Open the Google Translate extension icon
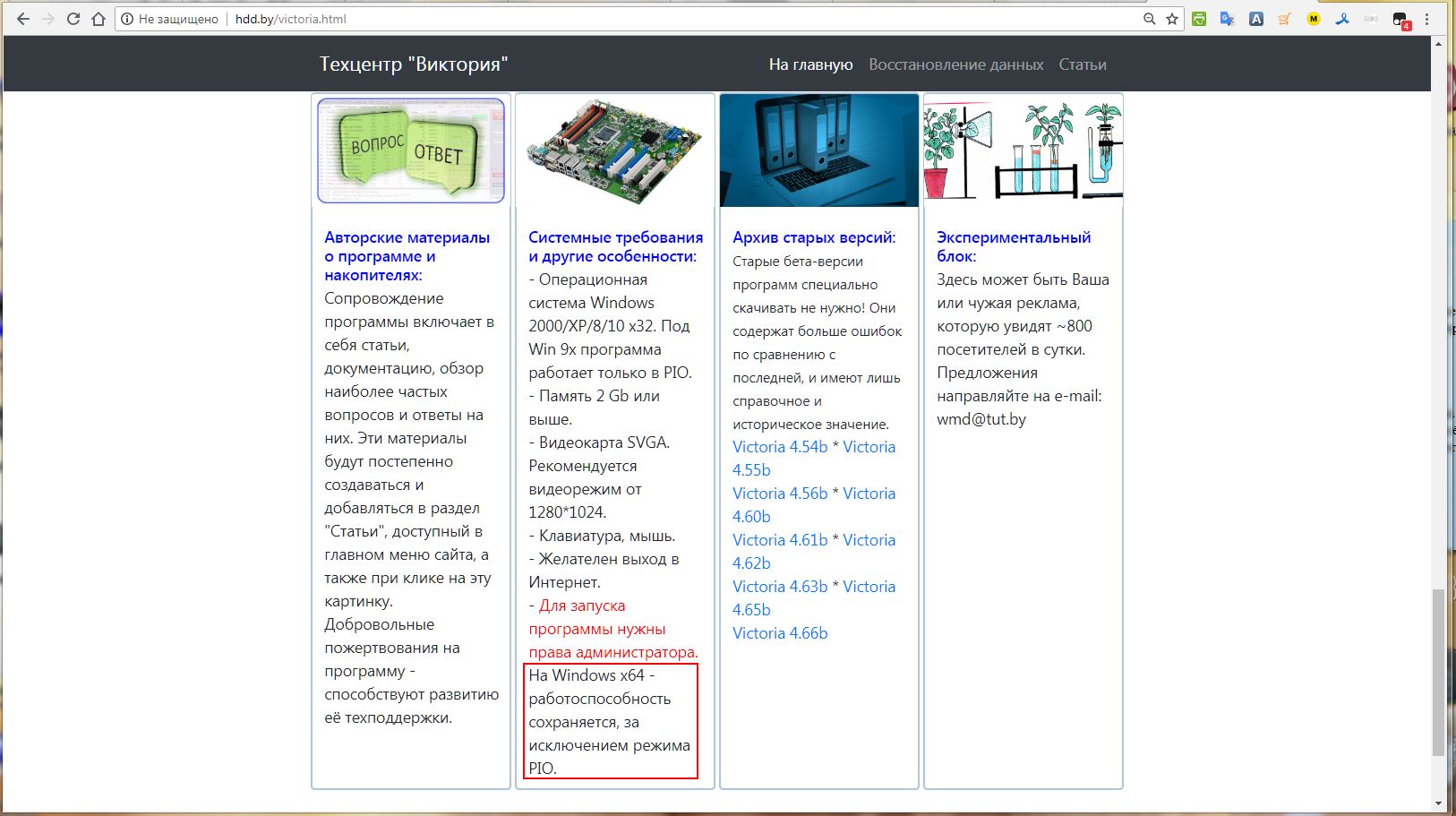The width and height of the screenshot is (1456, 816). 1228,19
